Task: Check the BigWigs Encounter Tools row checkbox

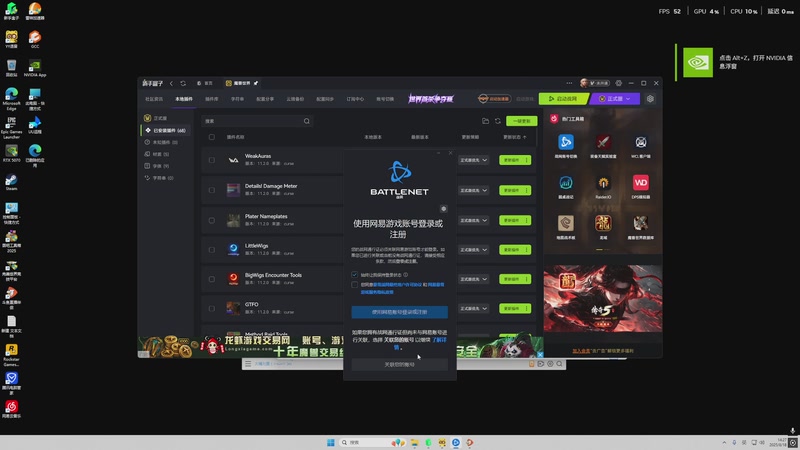Action: click(212, 279)
